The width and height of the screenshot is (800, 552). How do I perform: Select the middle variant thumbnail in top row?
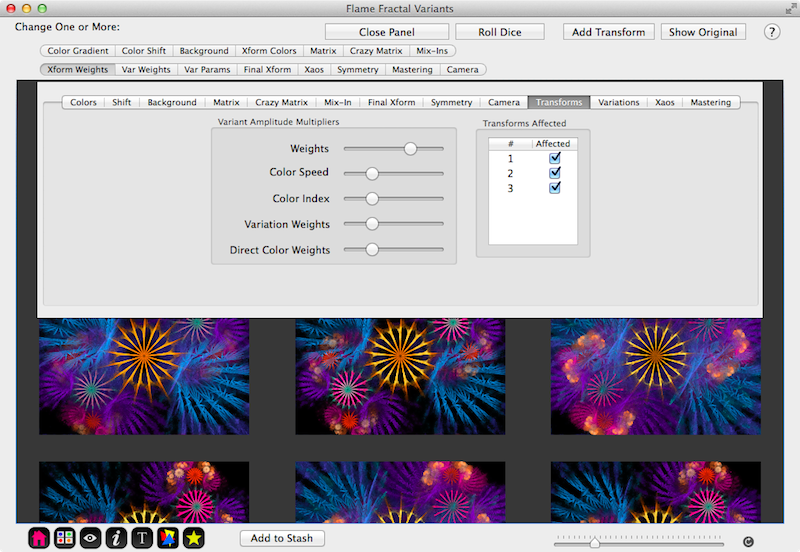pos(400,377)
